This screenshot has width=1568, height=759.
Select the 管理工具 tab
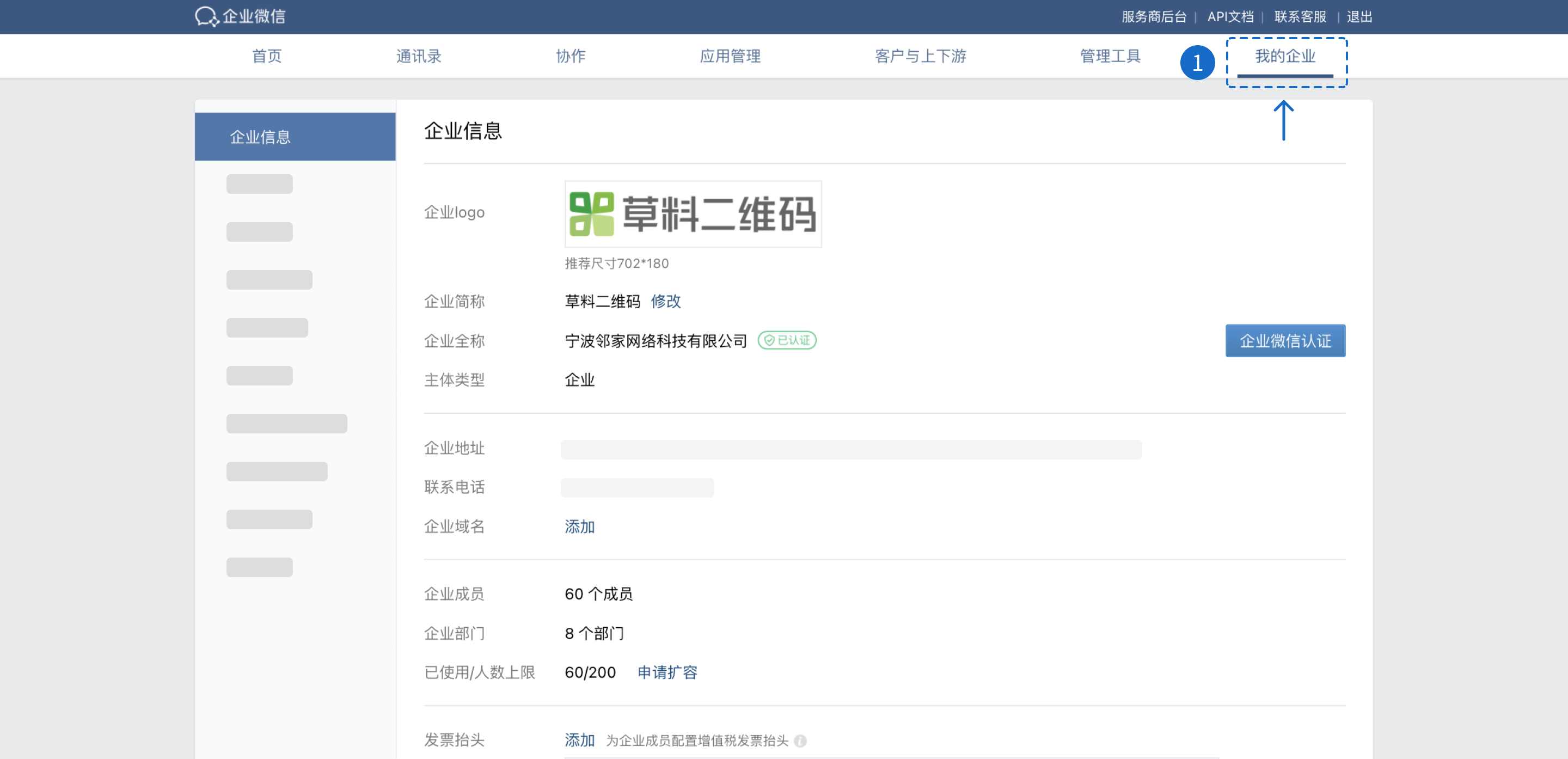[1110, 56]
